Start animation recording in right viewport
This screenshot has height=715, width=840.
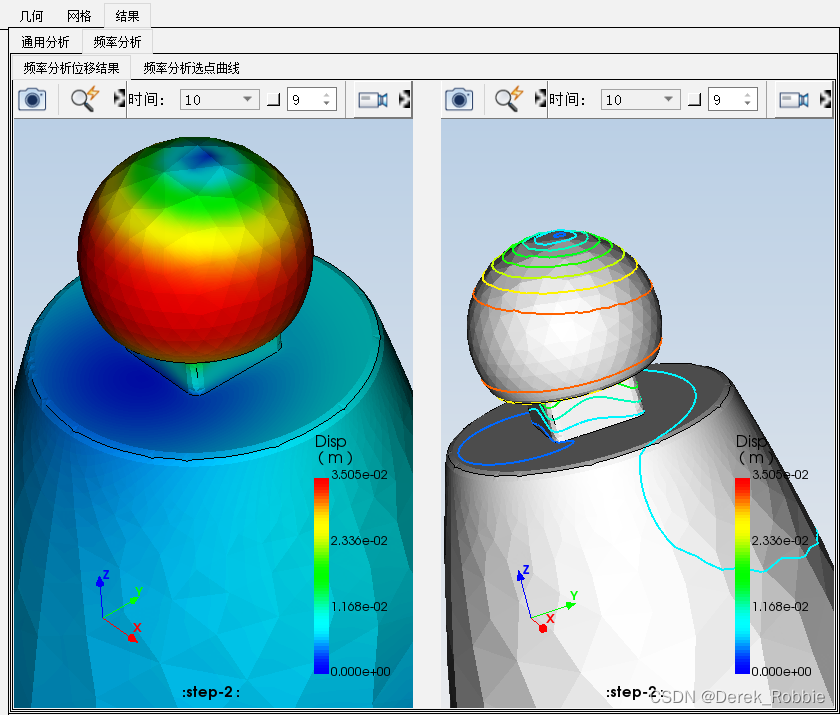(793, 100)
